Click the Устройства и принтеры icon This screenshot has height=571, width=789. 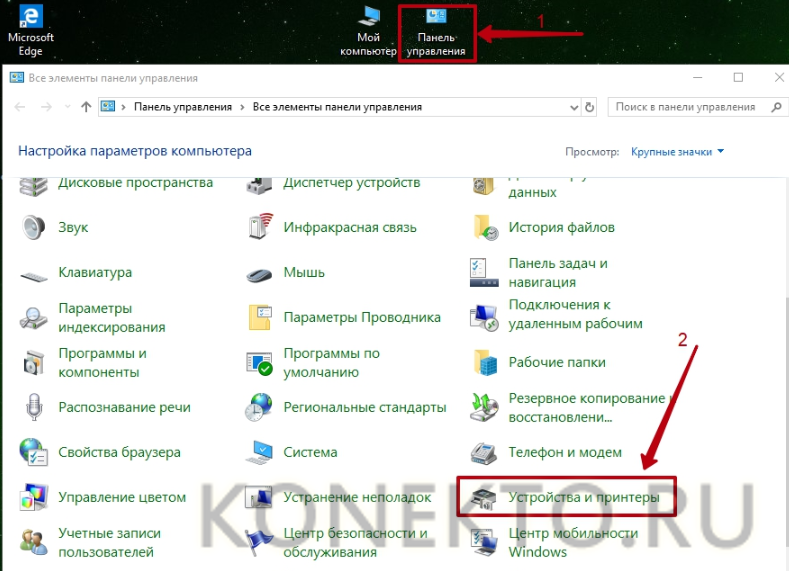click(486, 497)
